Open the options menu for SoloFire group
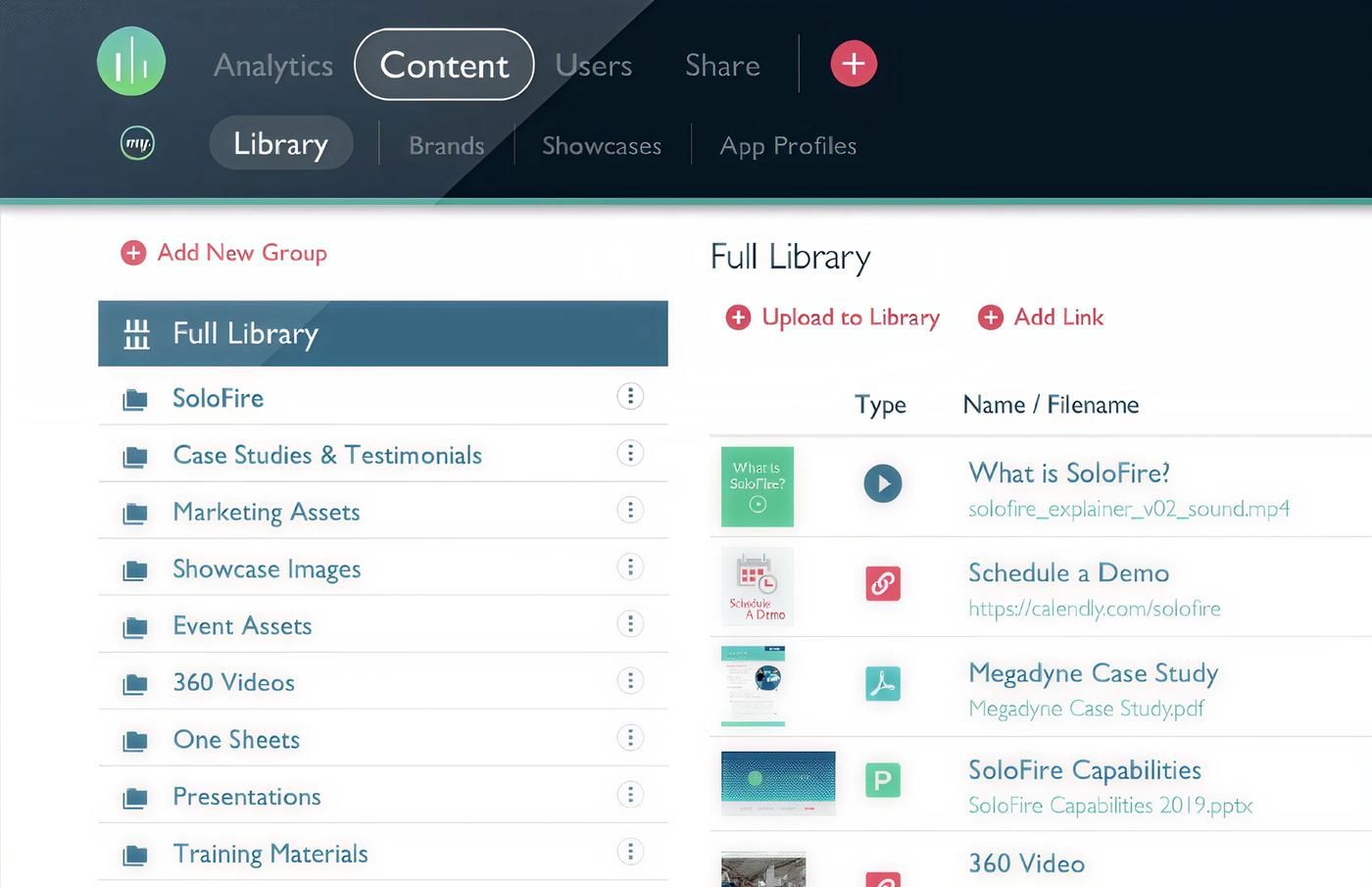The height and width of the screenshot is (887, 1372). [630, 396]
